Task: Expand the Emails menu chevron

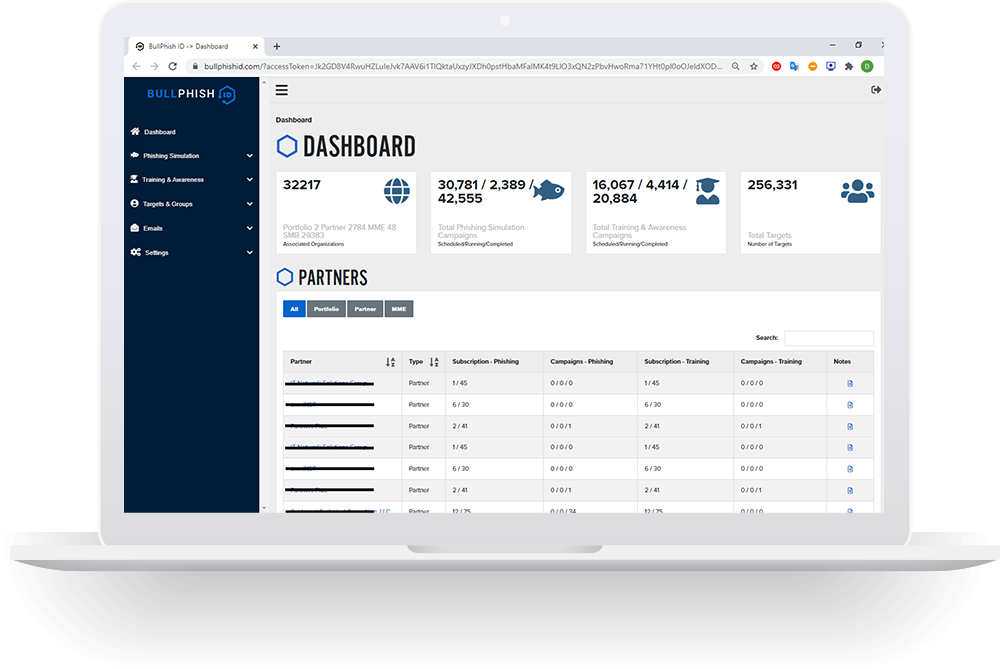Action: click(x=249, y=228)
